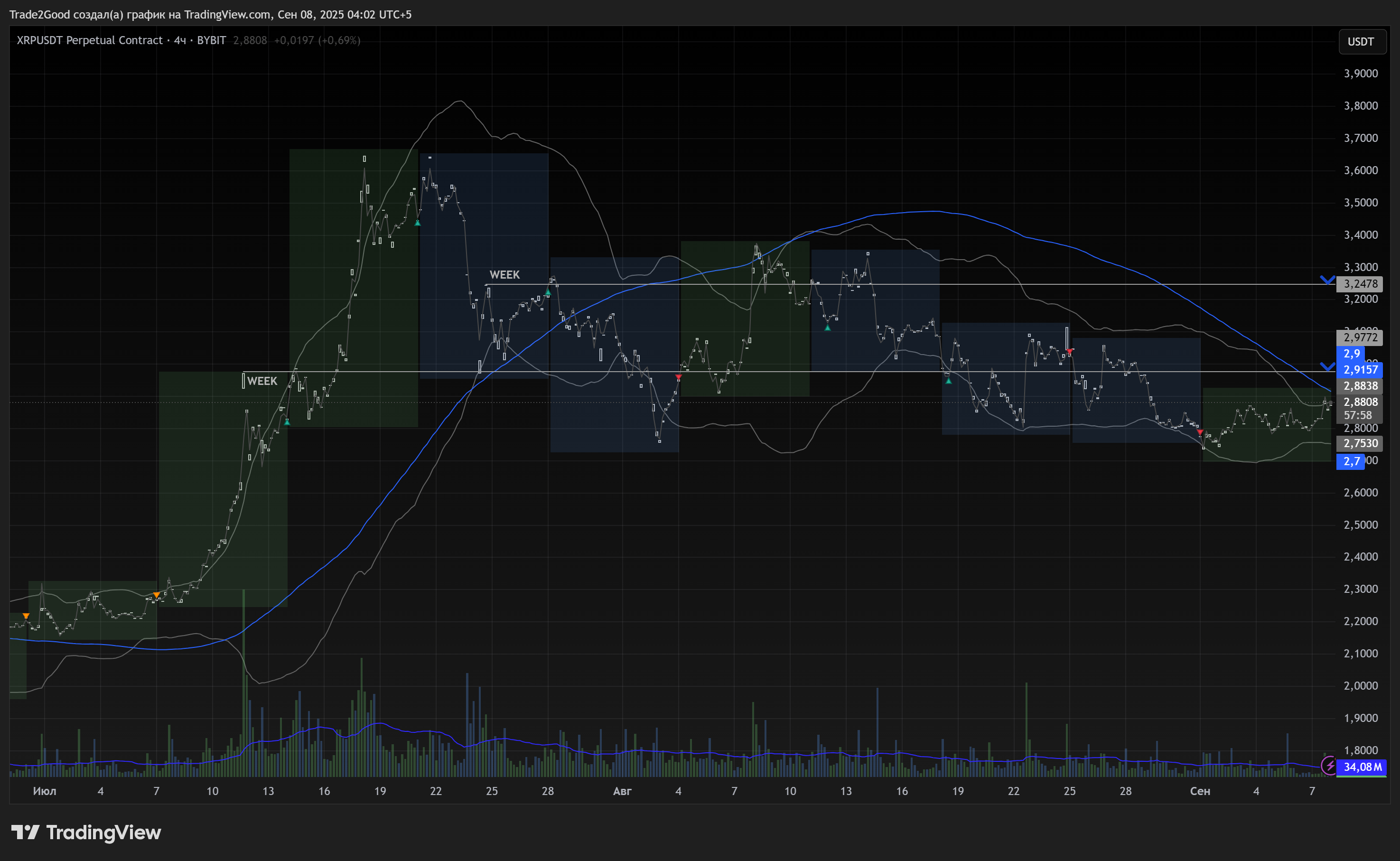Click the blue chevron beside 3,2478

(1327, 280)
